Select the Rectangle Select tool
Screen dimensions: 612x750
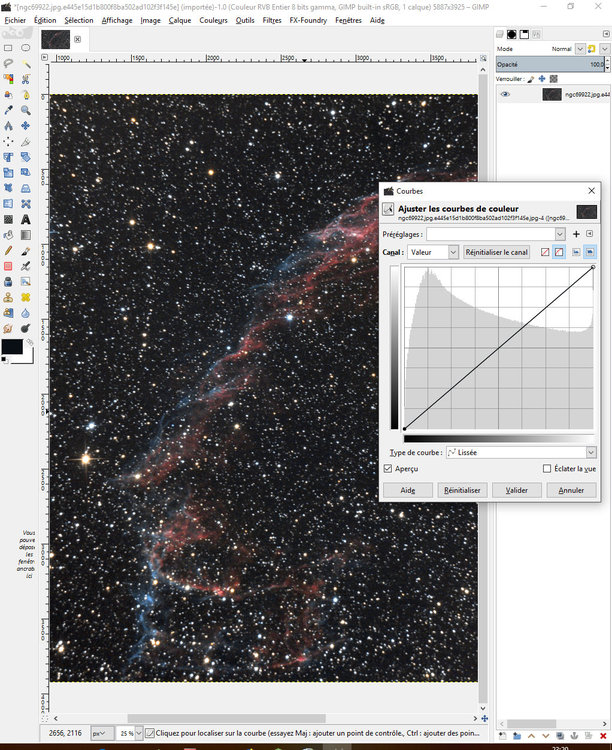pyautogui.click(x=8, y=48)
